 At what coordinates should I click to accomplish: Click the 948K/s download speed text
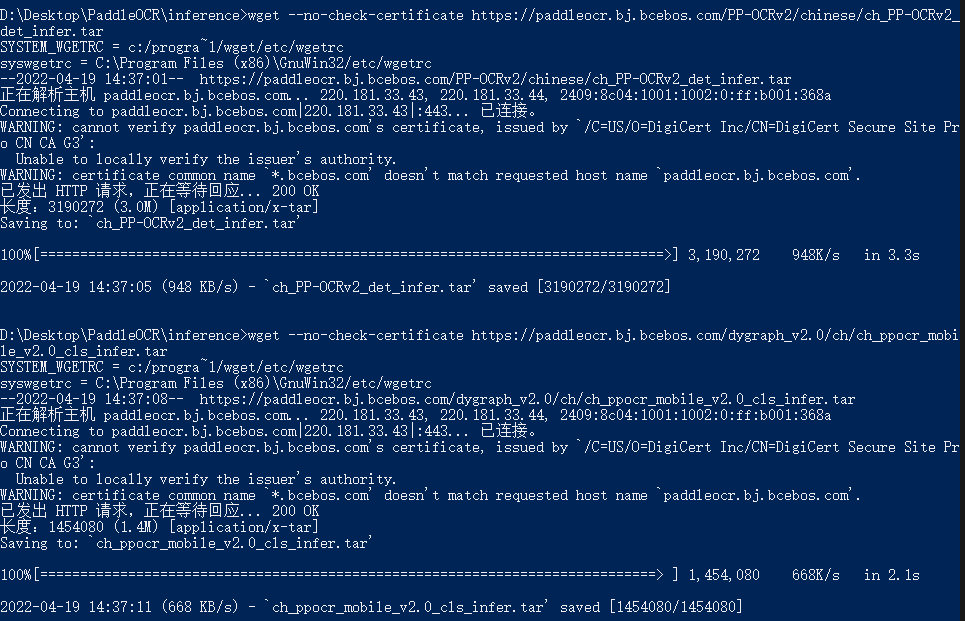[815, 255]
